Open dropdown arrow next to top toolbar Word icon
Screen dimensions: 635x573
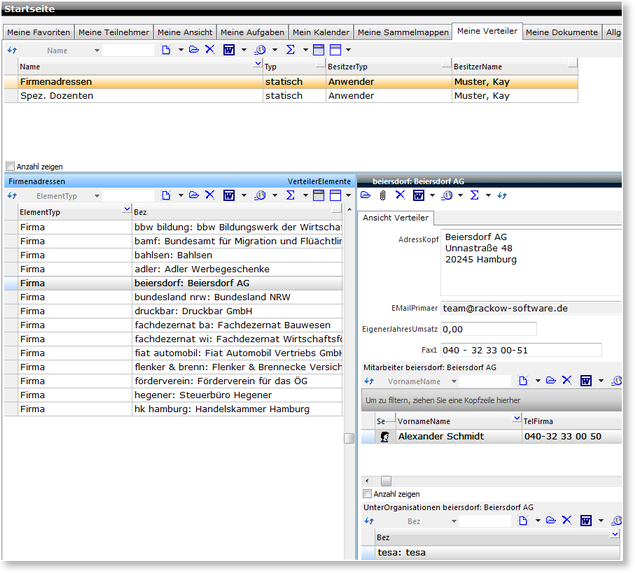(x=244, y=50)
